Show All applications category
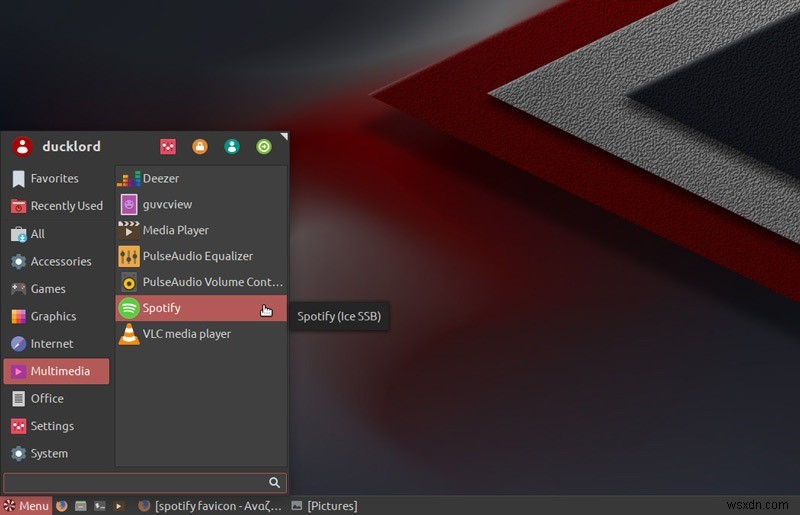The image size is (800, 515). tap(56, 234)
